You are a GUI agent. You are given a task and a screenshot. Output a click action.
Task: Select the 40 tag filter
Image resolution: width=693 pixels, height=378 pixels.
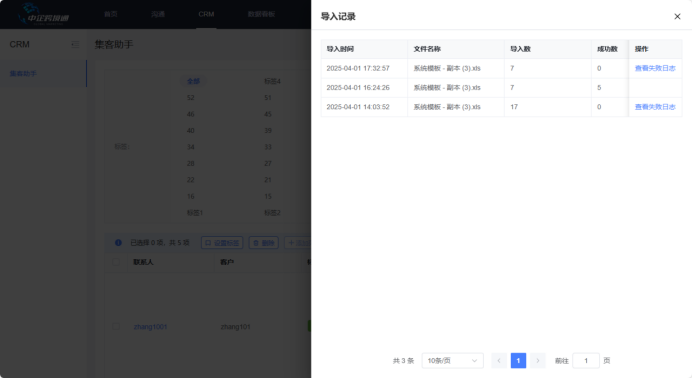(190, 130)
